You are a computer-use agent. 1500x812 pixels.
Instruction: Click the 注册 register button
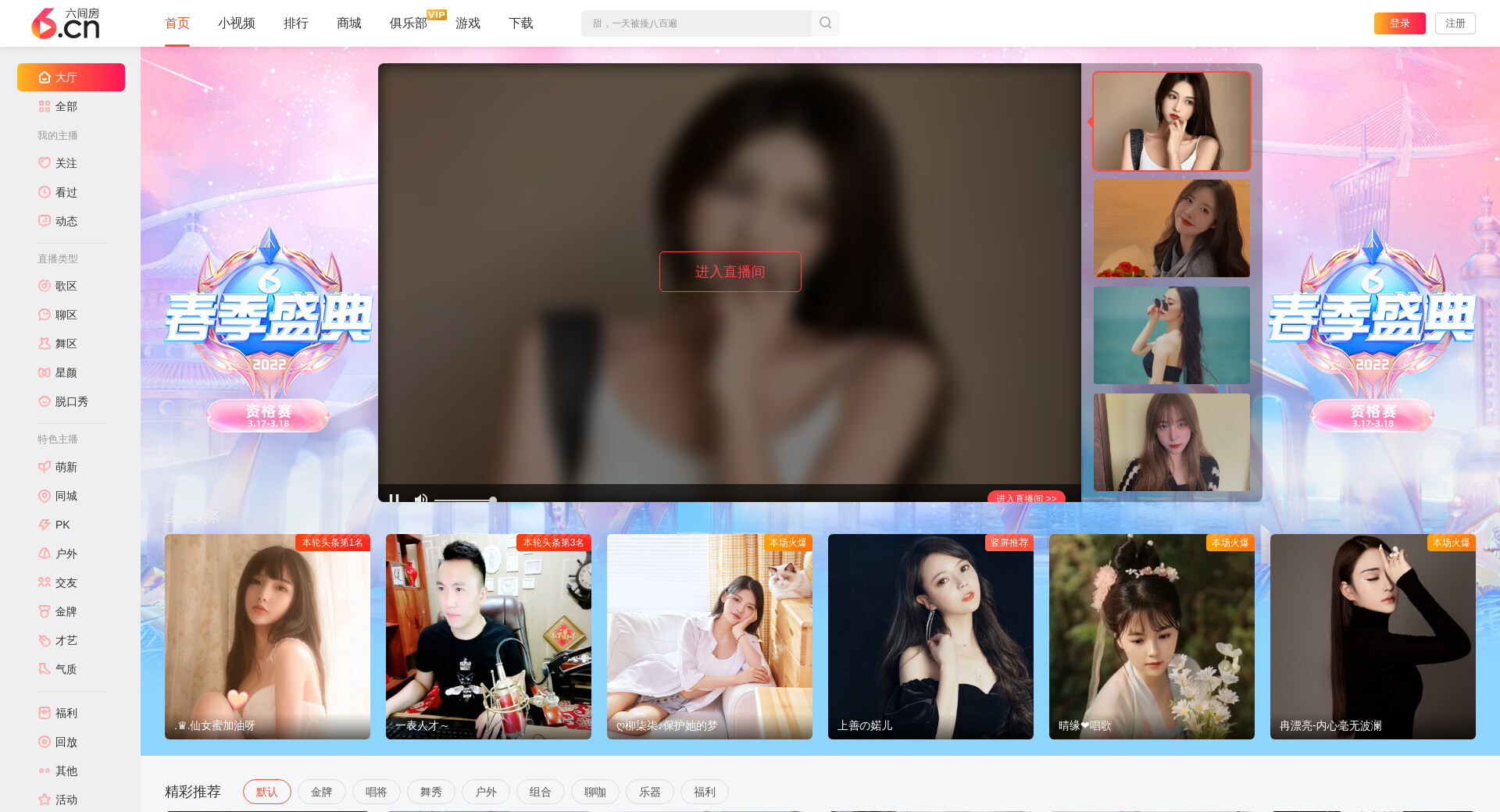pyautogui.click(x=1455, y=23)
